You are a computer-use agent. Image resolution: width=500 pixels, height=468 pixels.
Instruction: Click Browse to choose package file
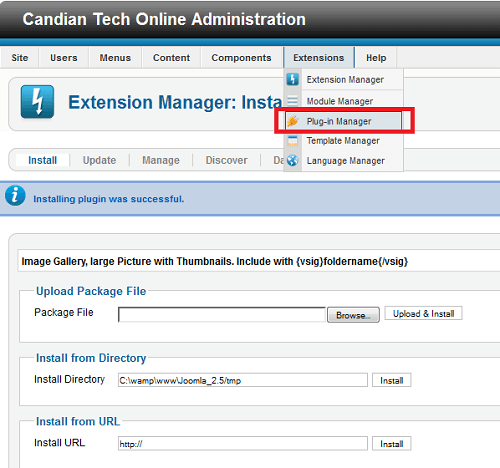[x=353, y=315]
